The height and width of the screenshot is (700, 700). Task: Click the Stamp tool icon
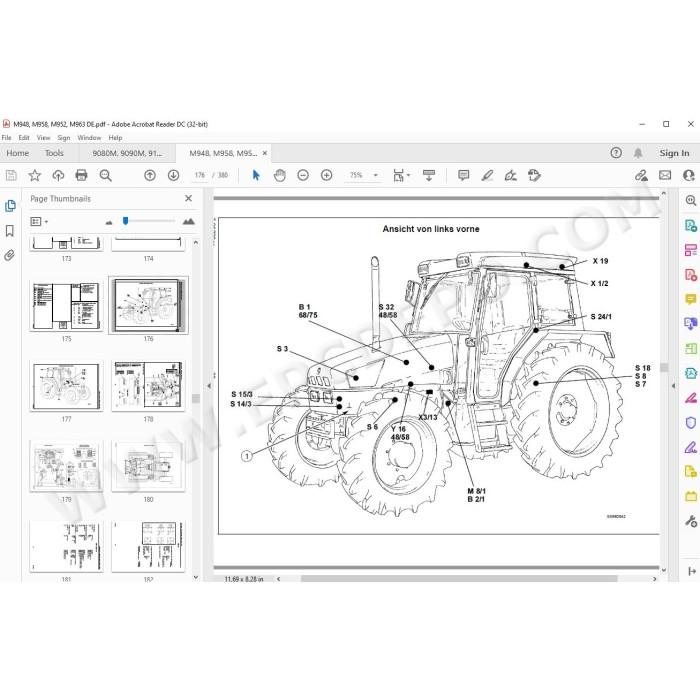click(534, 175)
